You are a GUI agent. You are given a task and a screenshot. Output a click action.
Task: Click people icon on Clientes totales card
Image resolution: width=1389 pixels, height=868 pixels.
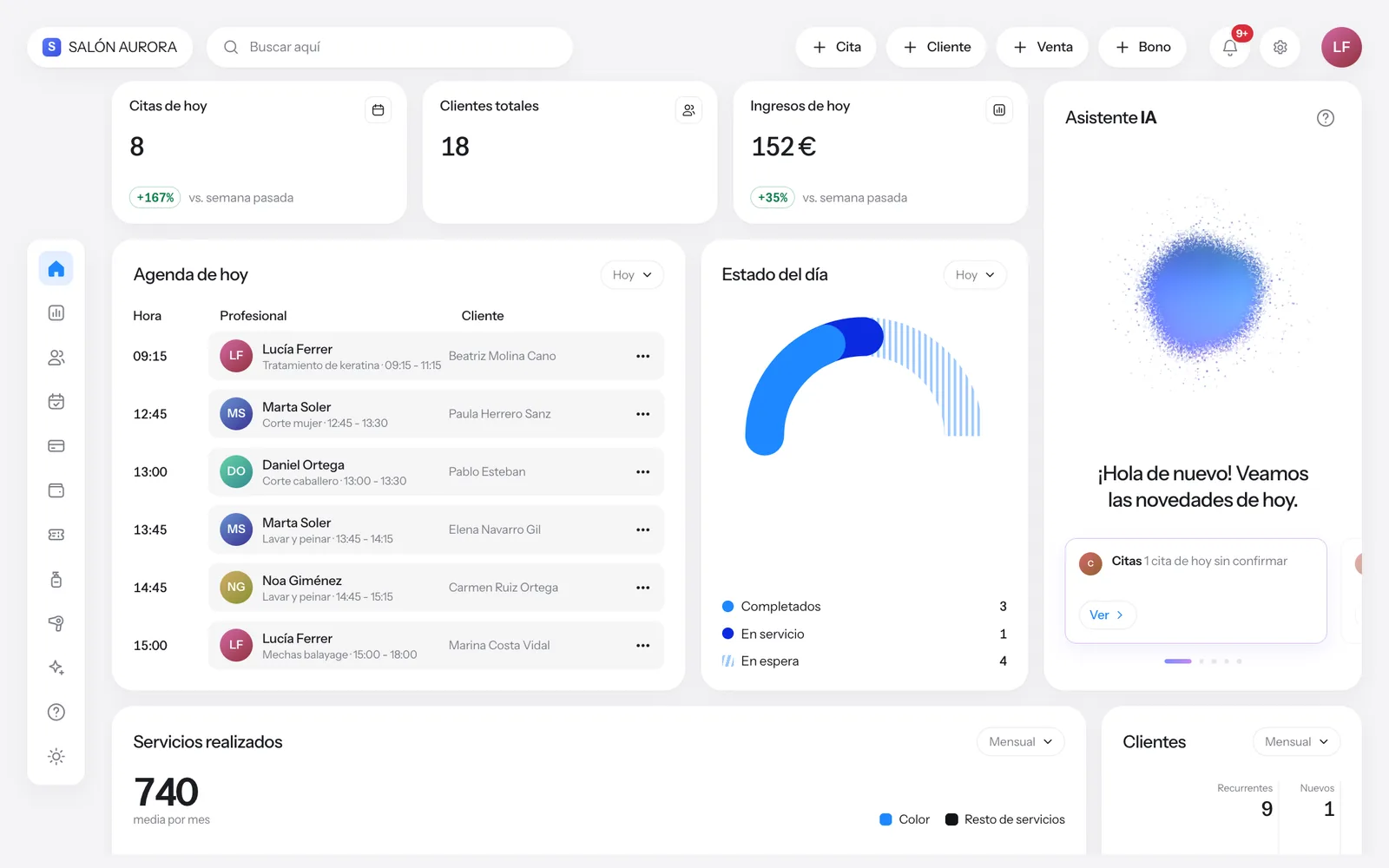pos(688,110)
